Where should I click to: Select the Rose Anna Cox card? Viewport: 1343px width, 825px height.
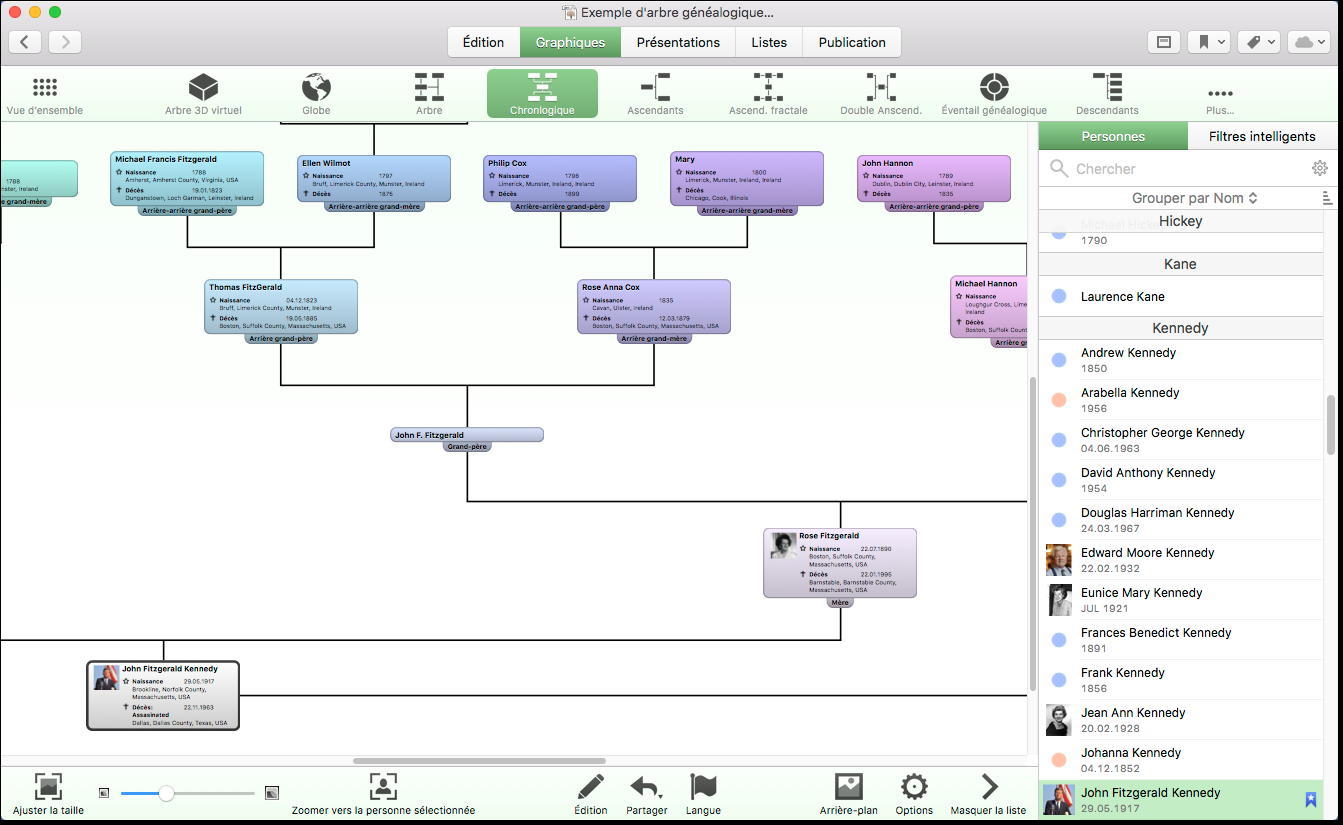tap(654, 306)
